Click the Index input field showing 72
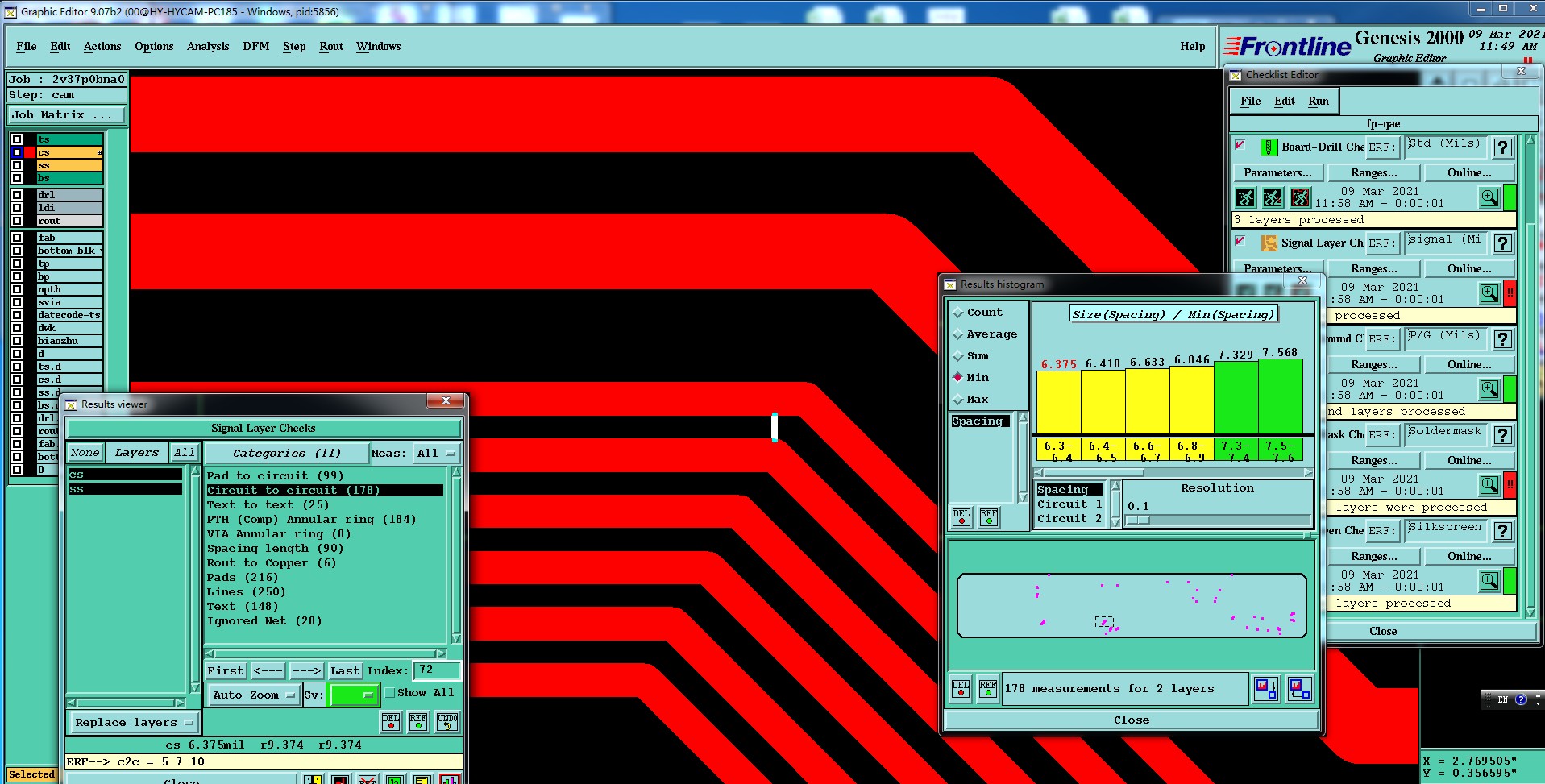The height and width of the screenshot is (784, 1545). coord(436,670)
